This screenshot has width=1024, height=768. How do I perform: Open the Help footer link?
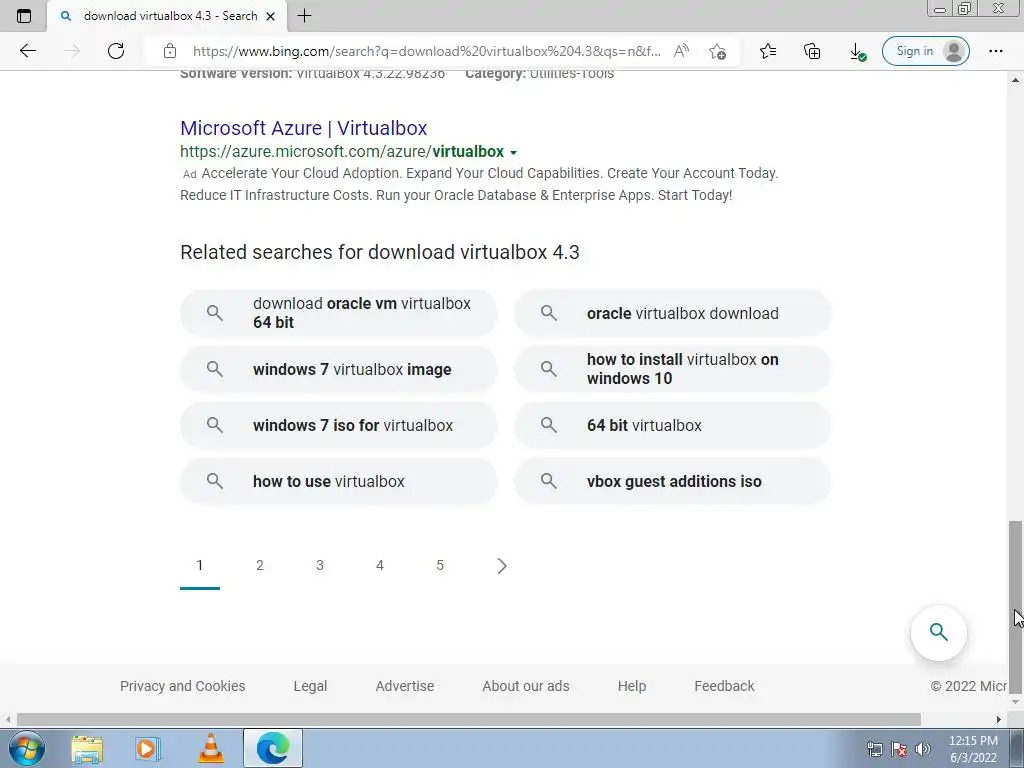pos(632,686)
